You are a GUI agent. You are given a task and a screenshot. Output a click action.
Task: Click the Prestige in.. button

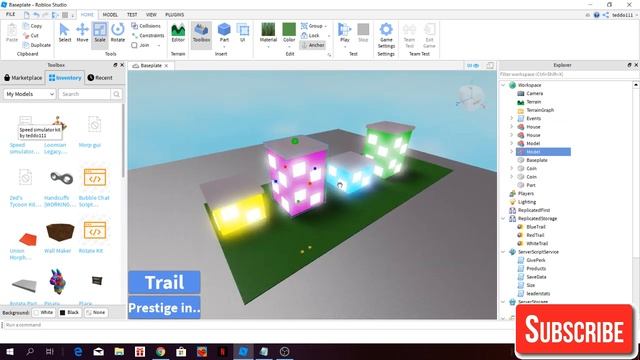coord(164,307)
